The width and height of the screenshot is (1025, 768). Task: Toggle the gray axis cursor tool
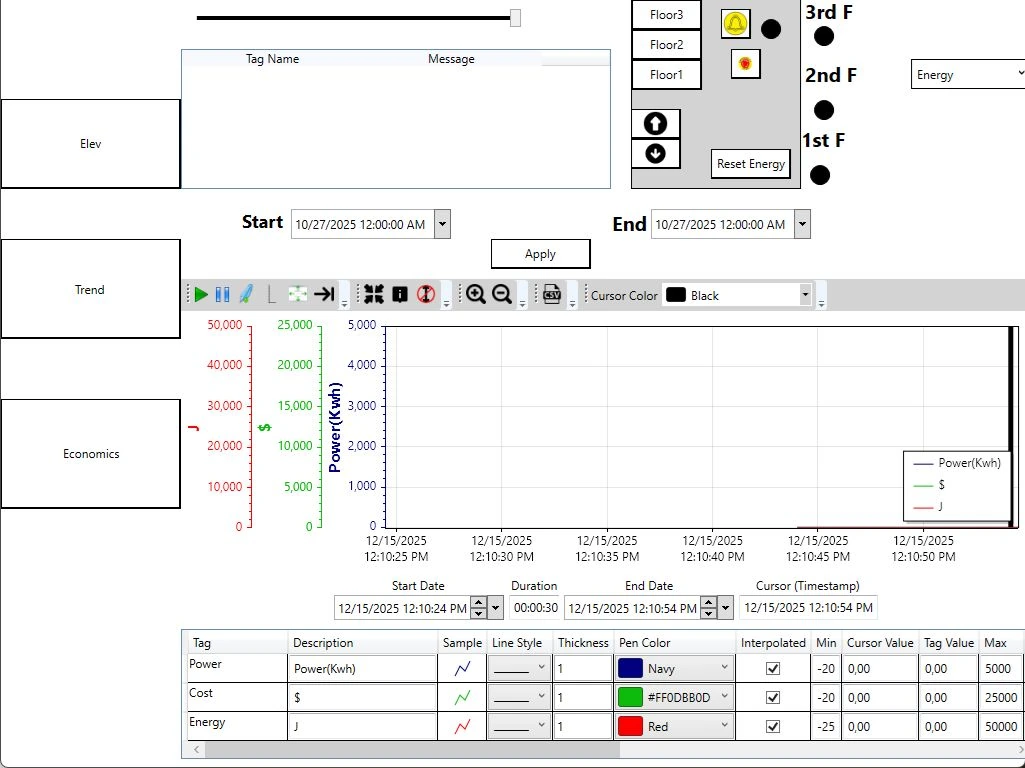pos(271,295)
